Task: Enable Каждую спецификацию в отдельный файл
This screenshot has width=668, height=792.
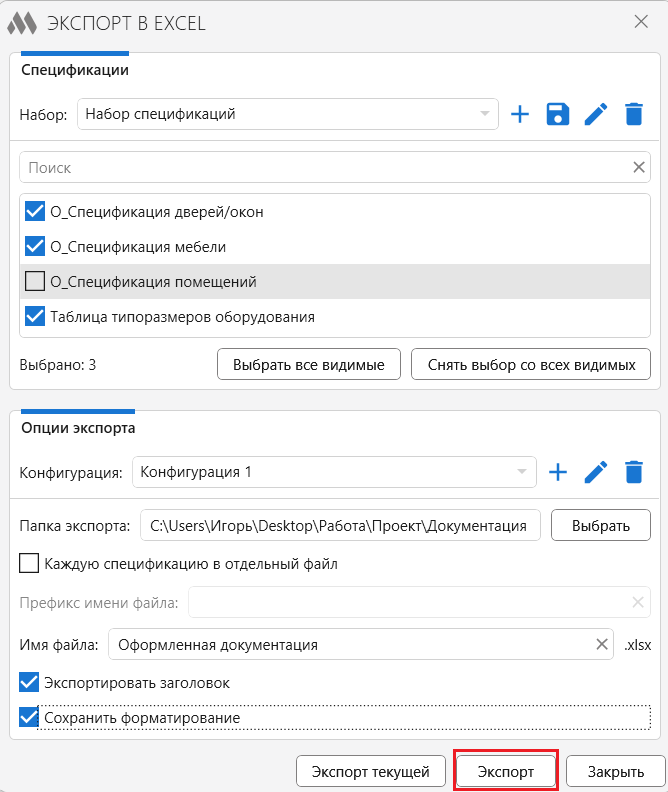Action: [30, 564]
